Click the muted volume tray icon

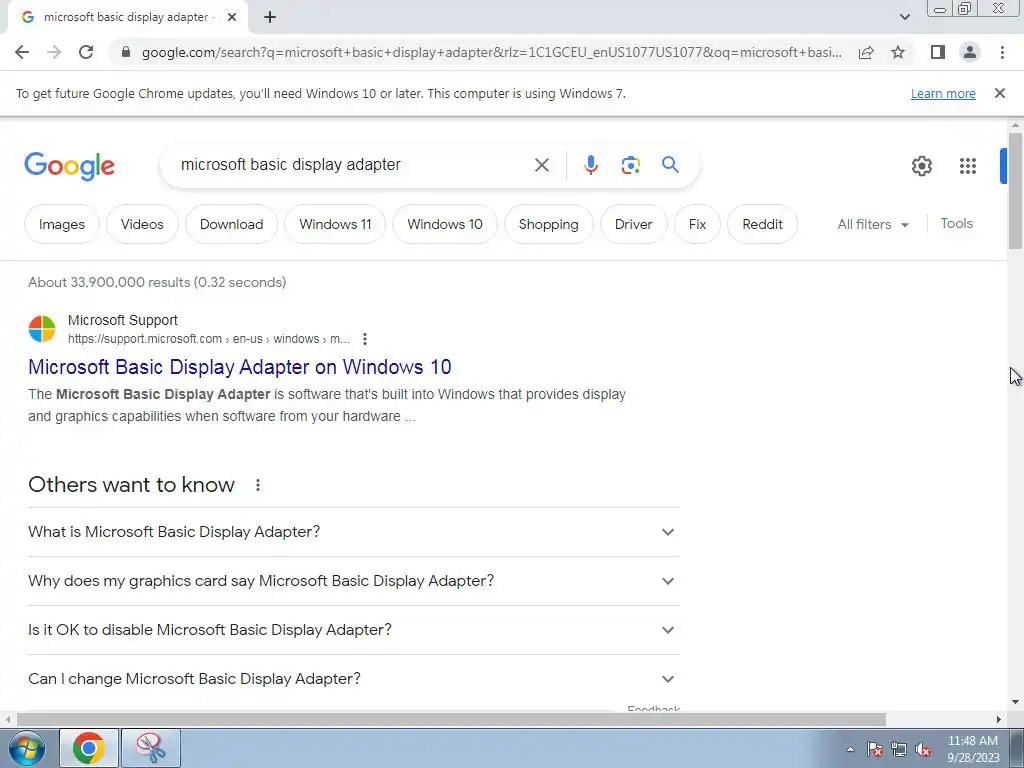point(923,749)
